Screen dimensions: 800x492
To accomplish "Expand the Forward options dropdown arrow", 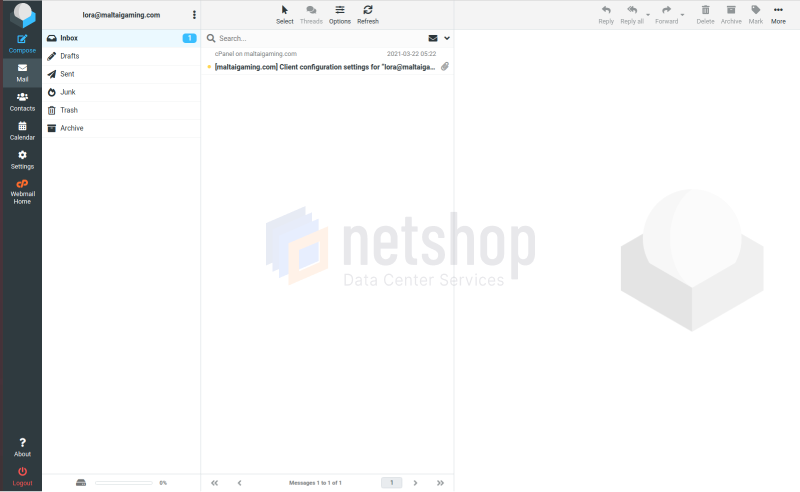I will point(683,15).
